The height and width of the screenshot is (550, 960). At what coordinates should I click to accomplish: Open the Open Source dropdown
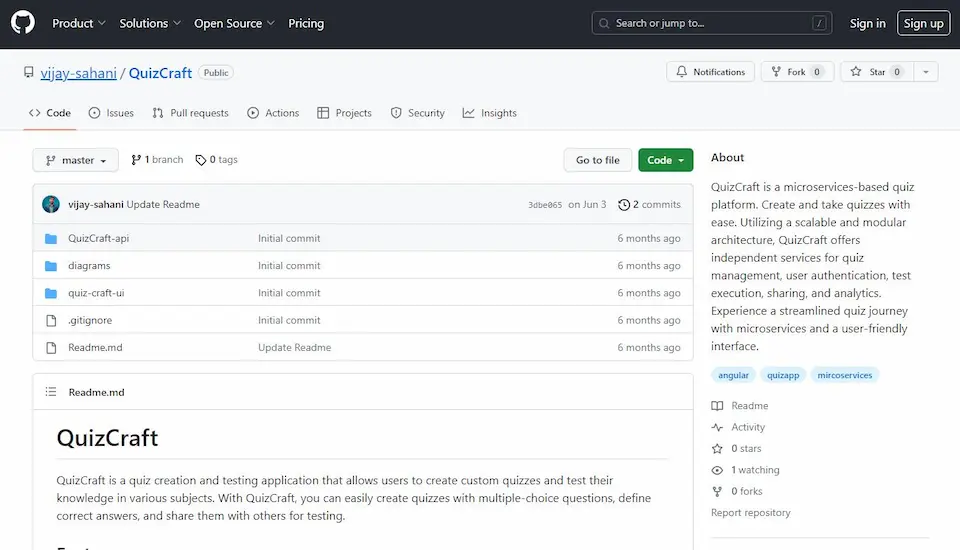234,23
